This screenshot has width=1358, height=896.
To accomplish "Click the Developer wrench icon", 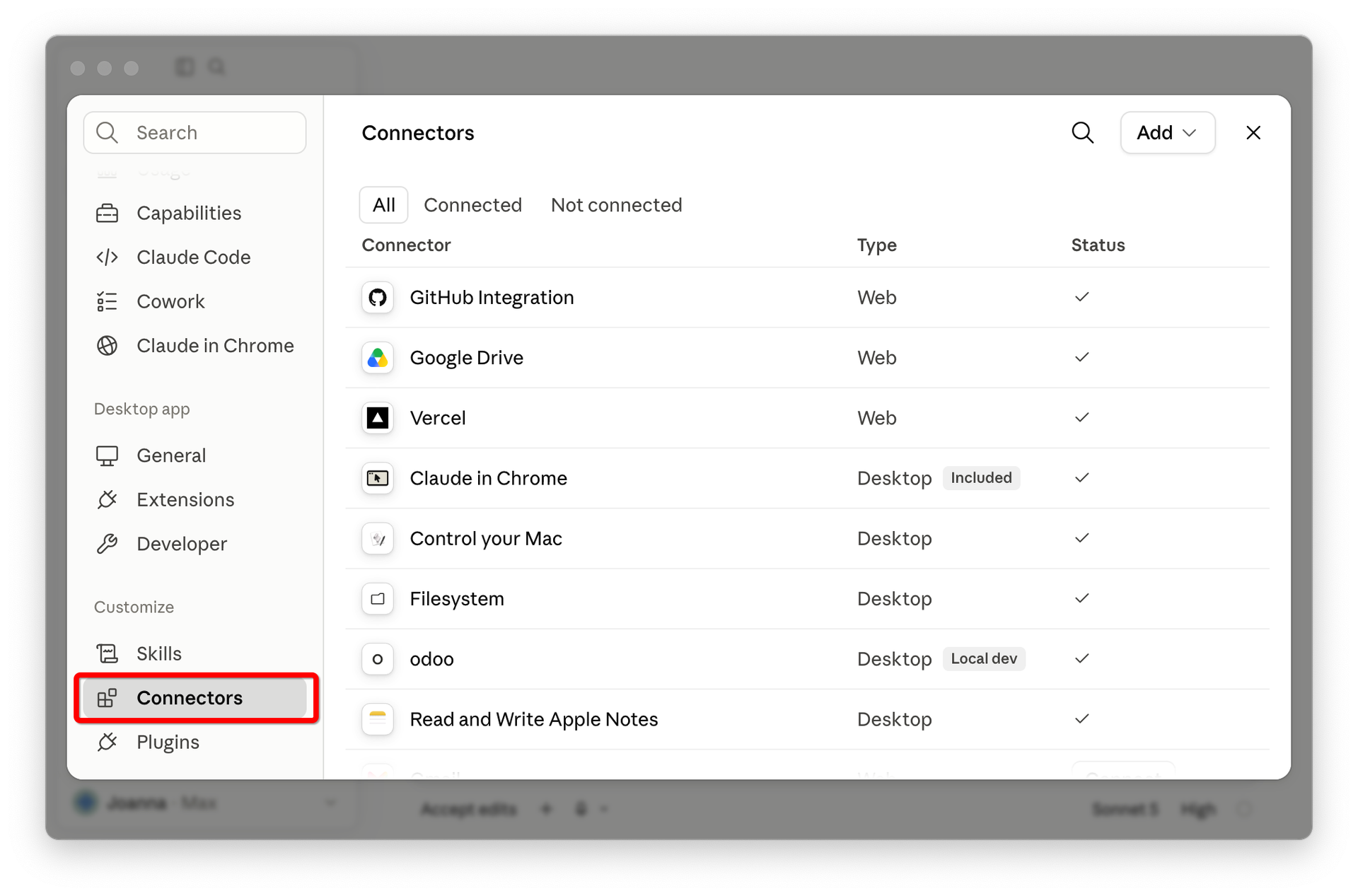I will pyautogui.click(x=107, y=544).
